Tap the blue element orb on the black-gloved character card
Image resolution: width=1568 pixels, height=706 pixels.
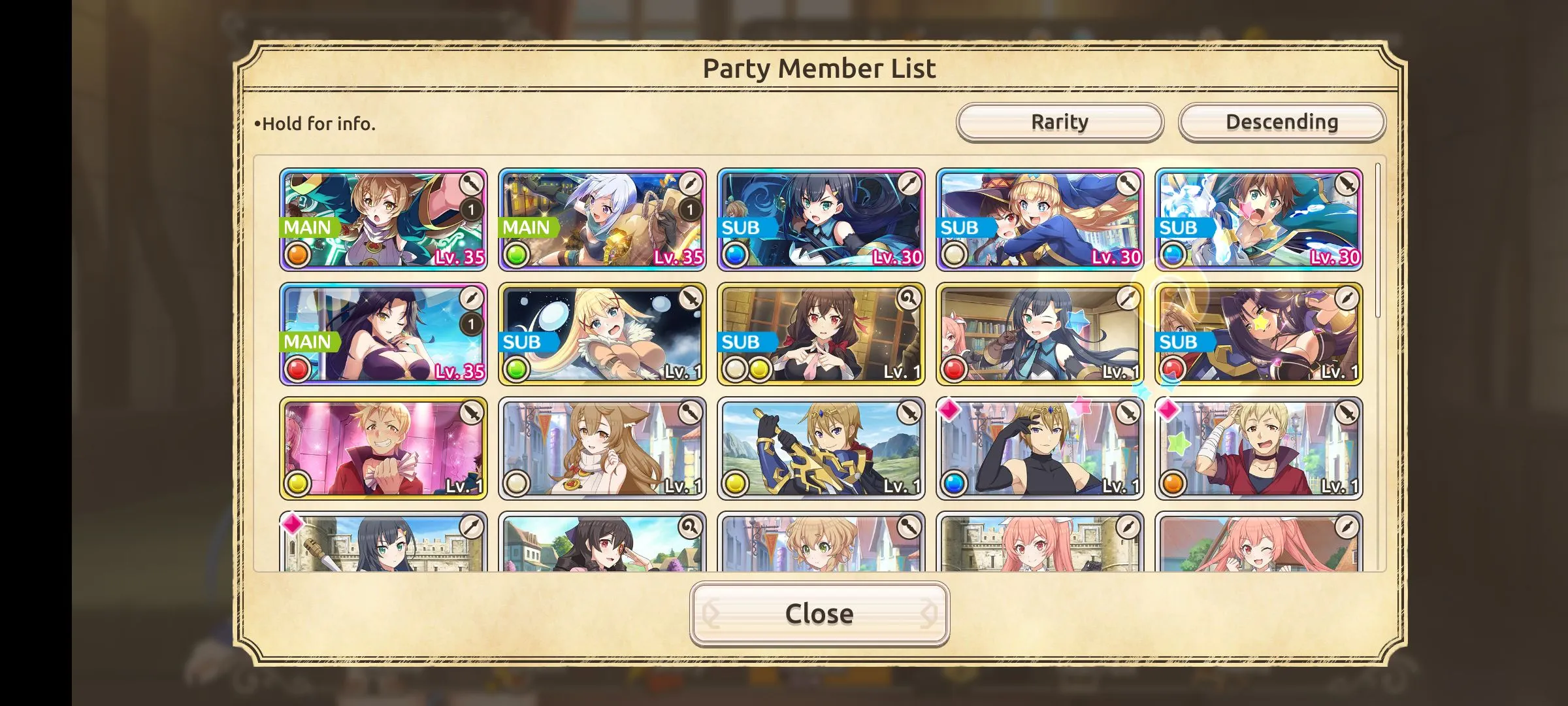pos(955,484)
